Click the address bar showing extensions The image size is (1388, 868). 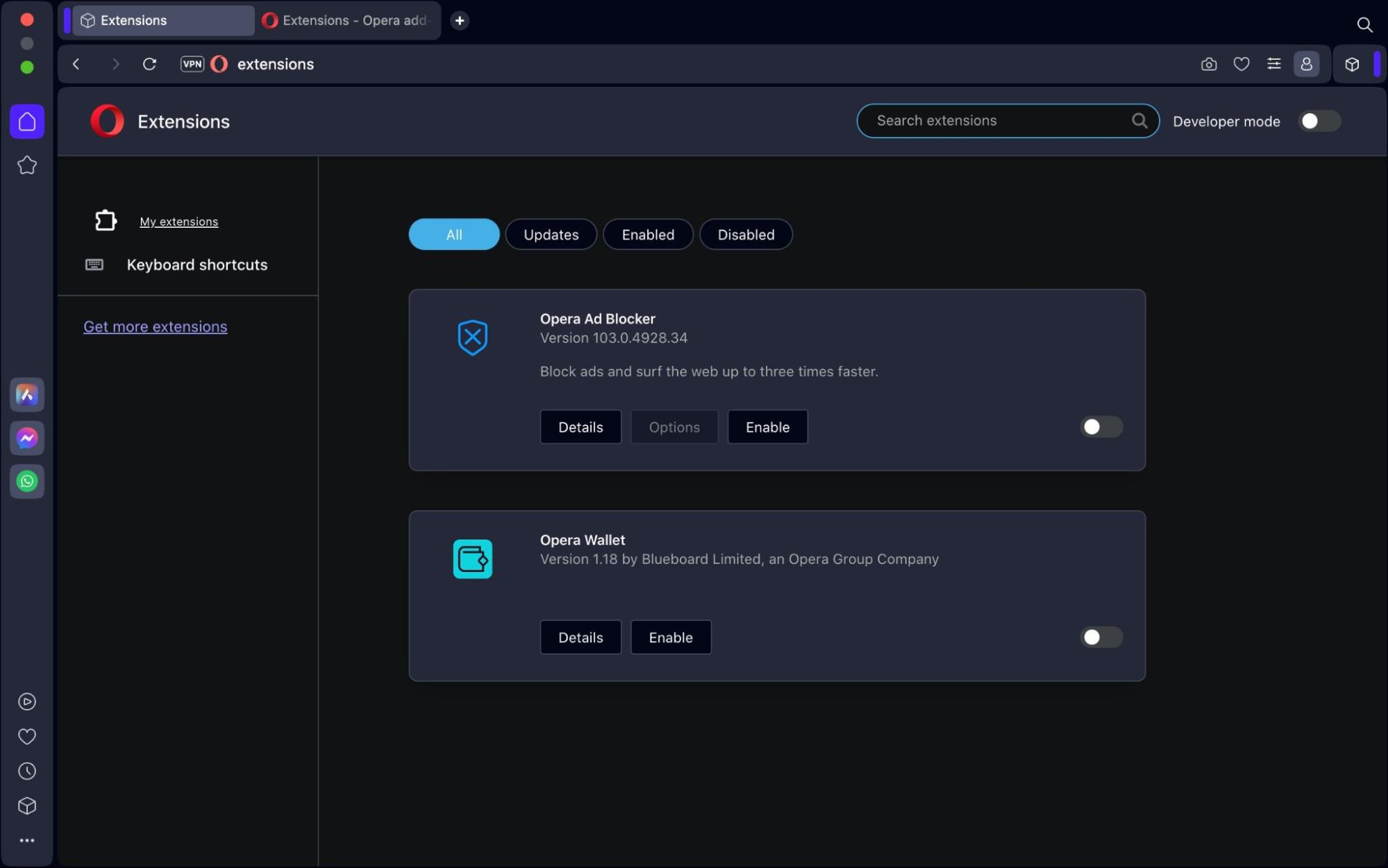tap(276, 65)
